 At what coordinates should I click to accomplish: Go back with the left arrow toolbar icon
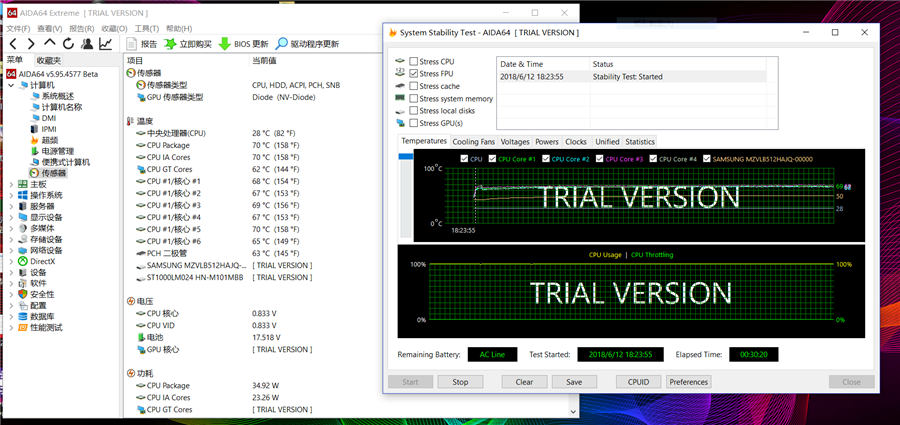pos(13,44)
